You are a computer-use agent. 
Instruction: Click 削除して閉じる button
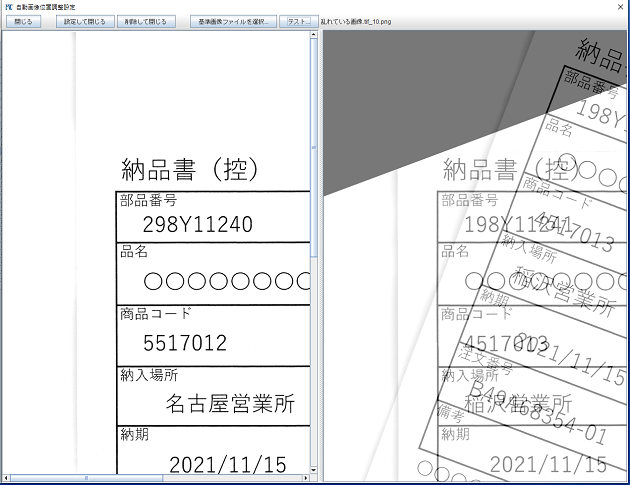(146, 22)
